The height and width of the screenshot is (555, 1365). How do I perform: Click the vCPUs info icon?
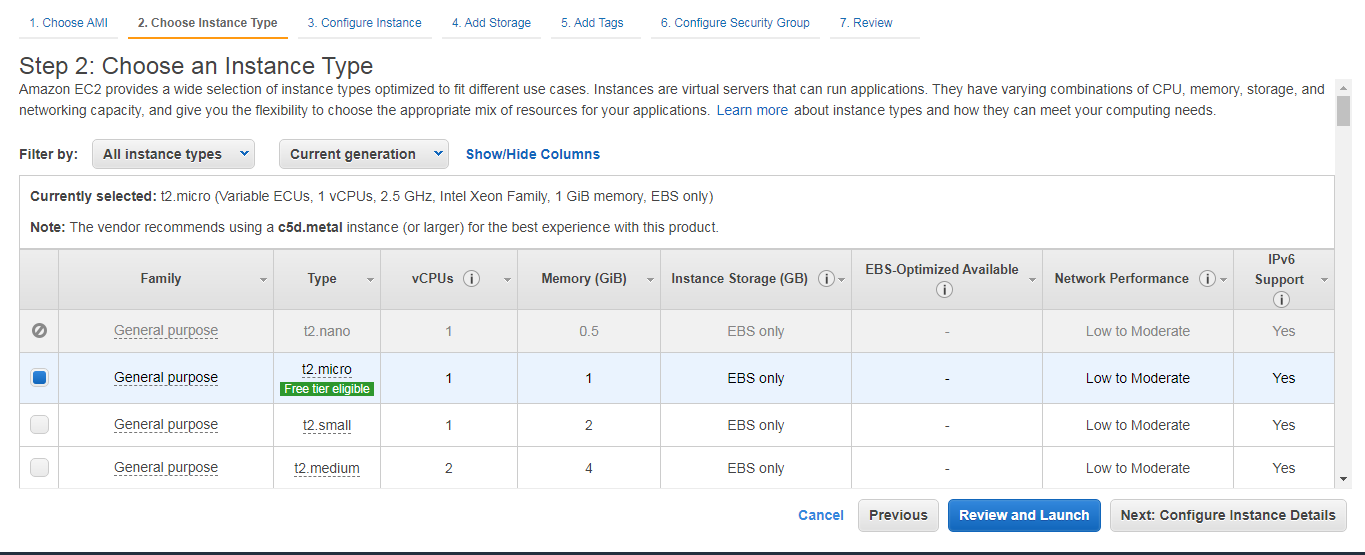(x=472, y=279)
